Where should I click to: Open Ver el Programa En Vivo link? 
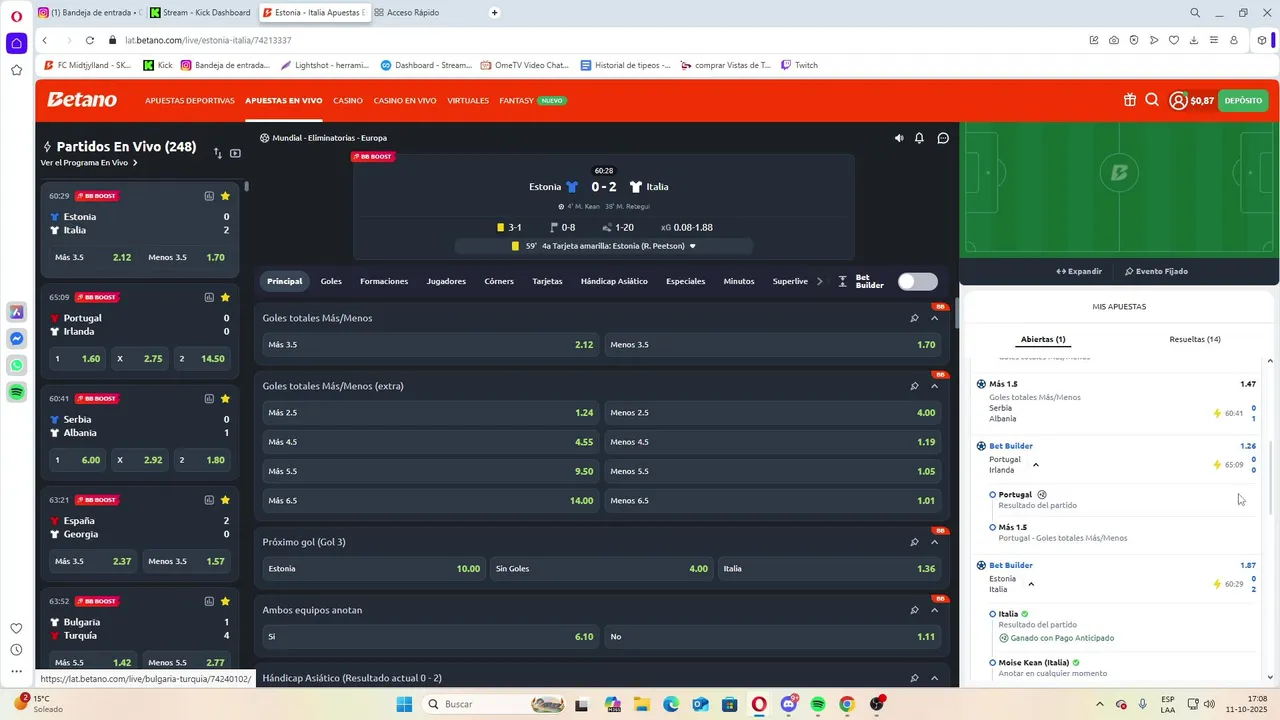89,162
